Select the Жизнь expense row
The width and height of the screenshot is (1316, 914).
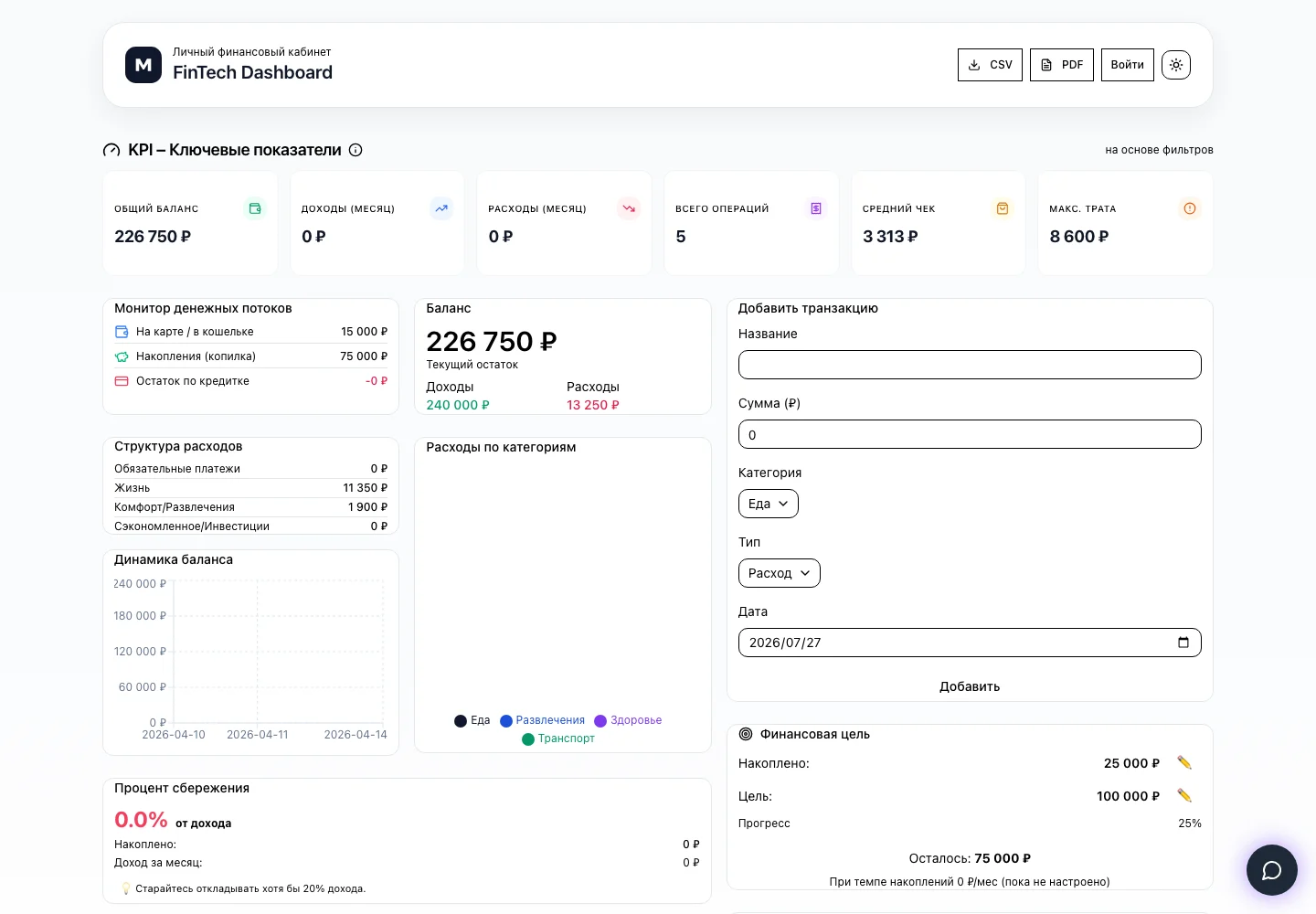[x=251, y=488]
